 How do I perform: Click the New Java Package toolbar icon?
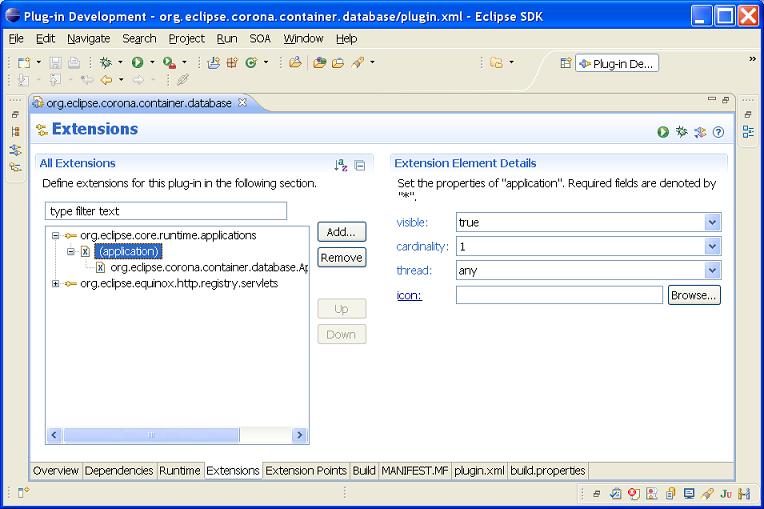232,62
